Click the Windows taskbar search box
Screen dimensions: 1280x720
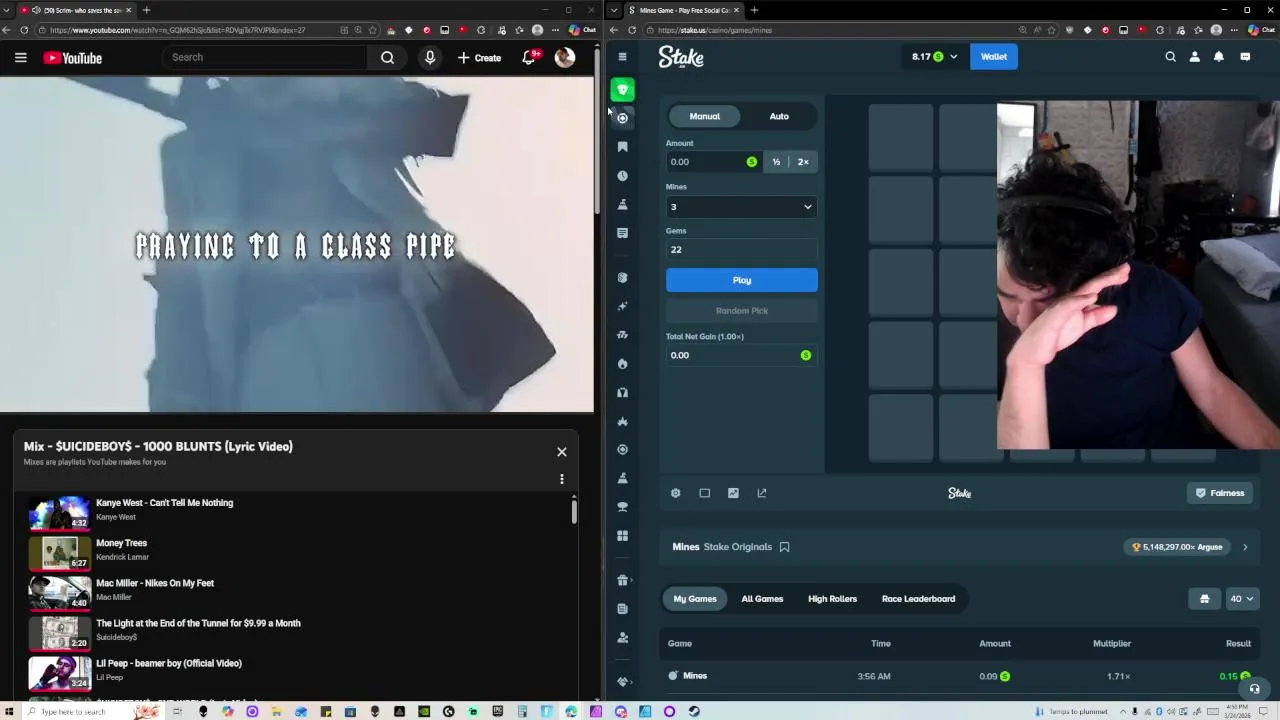[x=76, y=712]
